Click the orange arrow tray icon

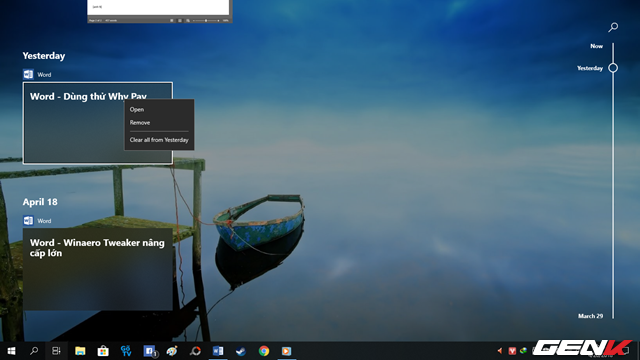tap(500, 351)
